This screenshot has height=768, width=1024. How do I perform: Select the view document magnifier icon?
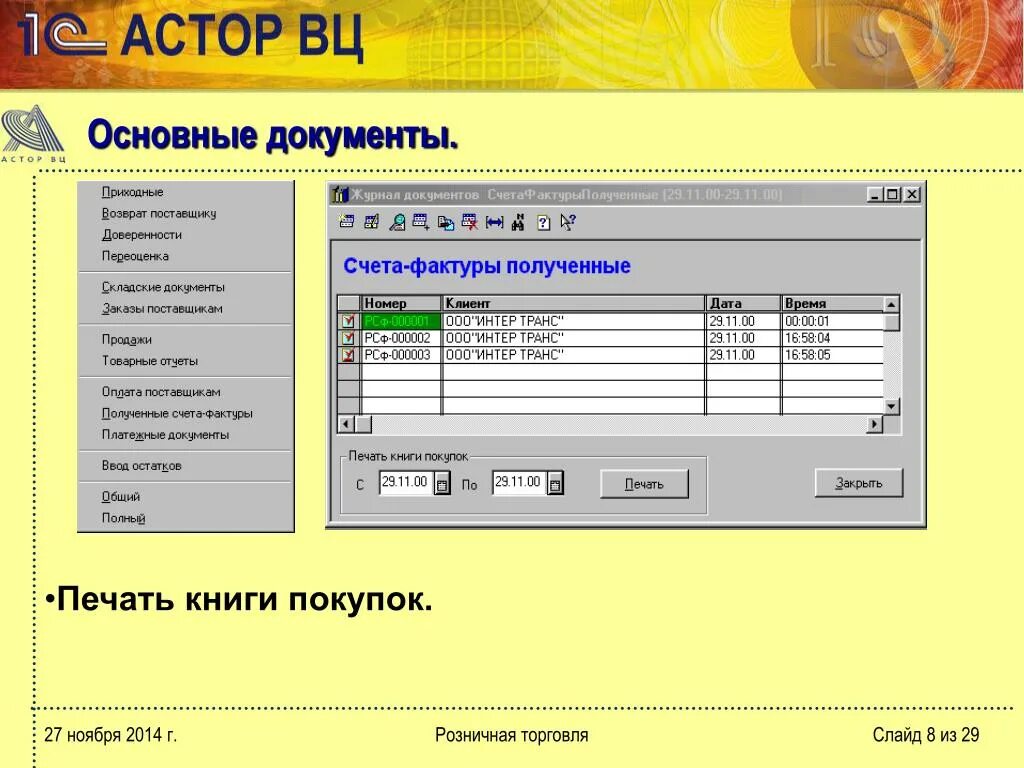[396, 223]
